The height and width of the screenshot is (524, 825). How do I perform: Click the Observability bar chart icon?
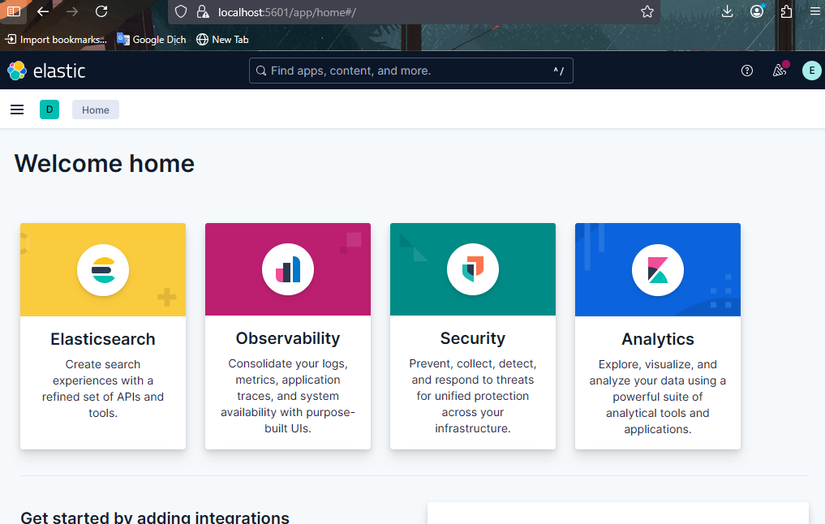[288, 269]
